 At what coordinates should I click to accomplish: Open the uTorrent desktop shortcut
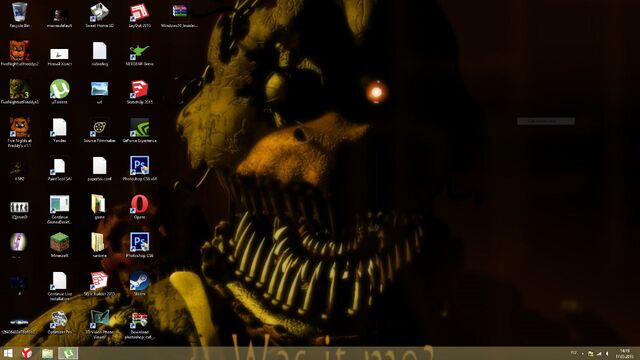tap(60, 91)
